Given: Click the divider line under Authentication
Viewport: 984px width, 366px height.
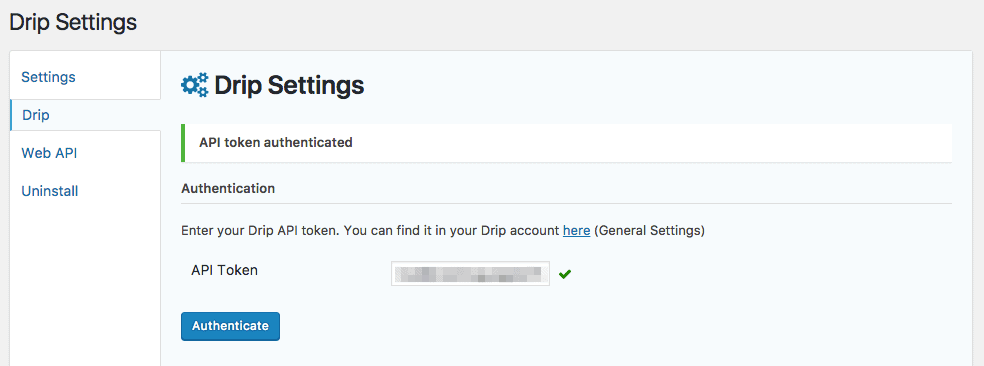Looking at the screenshot, I should tap(567, 203).
